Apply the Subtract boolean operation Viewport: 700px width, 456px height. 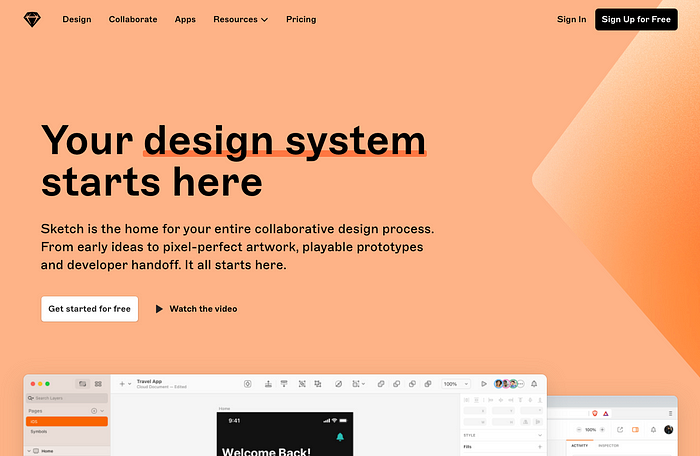[396, 384]
